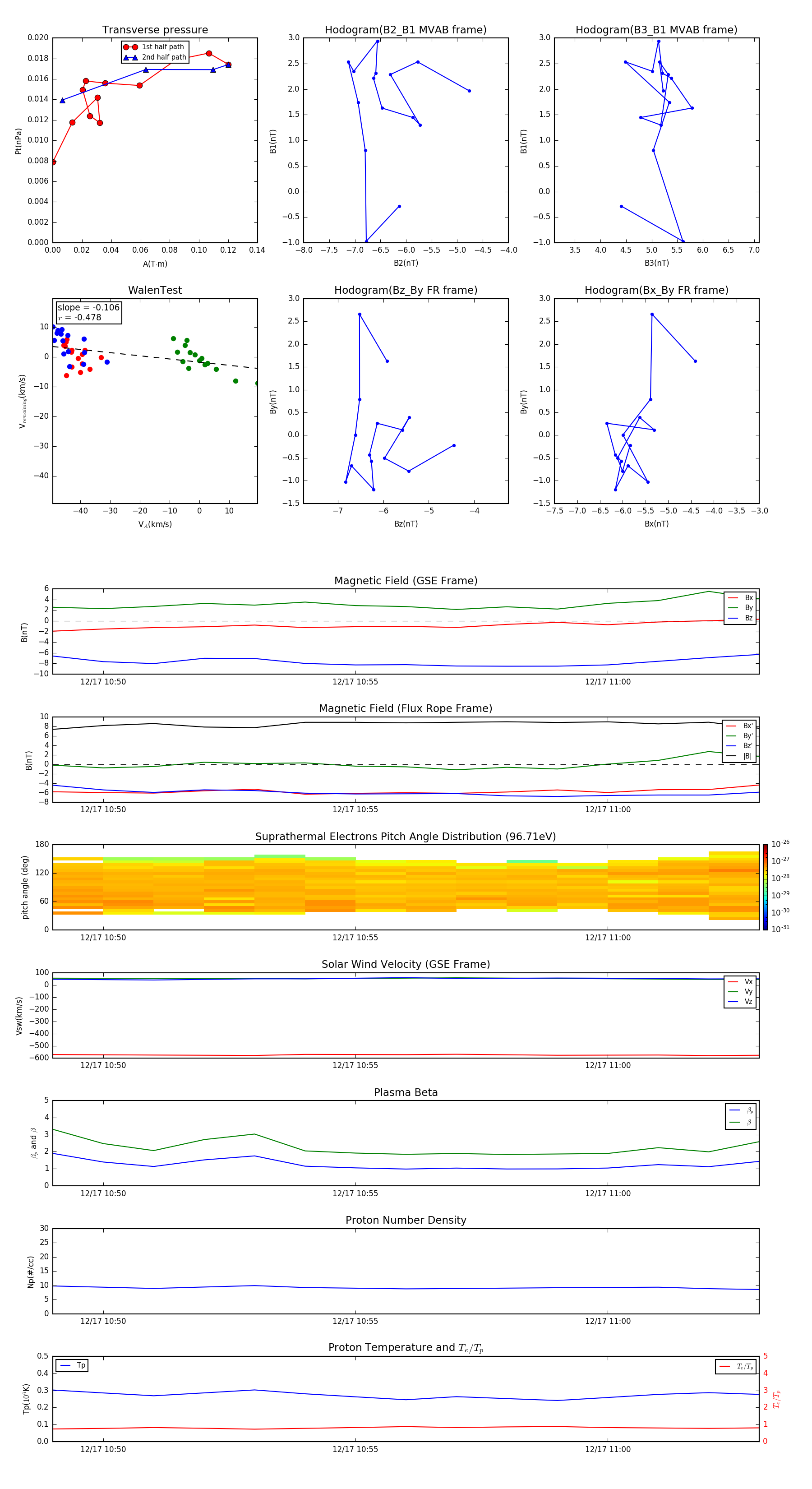Select the blue βp legend entry
This screenshot has width=812, height=1489.
coord(741,1110)
